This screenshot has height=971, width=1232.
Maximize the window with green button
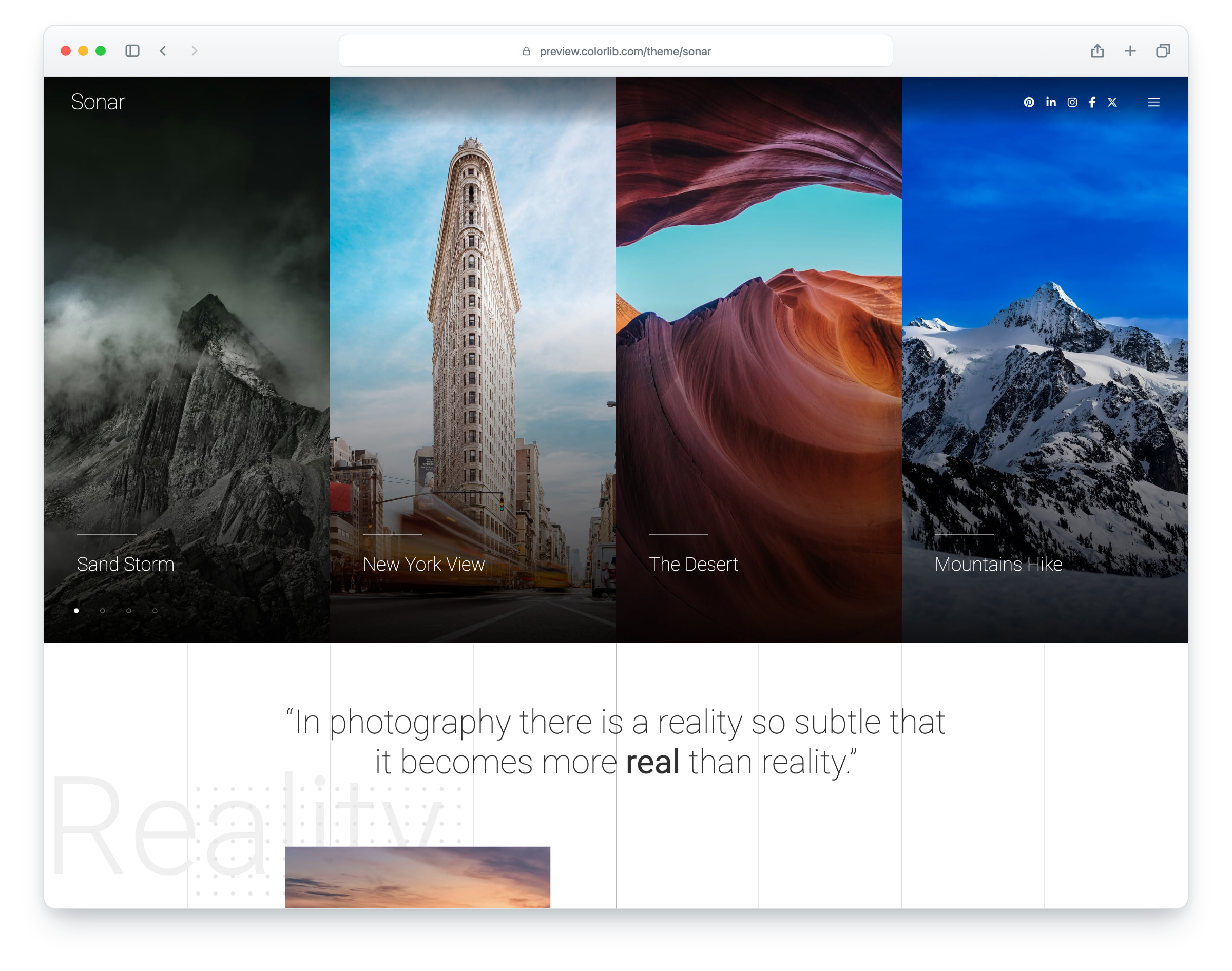coord(101,51)
